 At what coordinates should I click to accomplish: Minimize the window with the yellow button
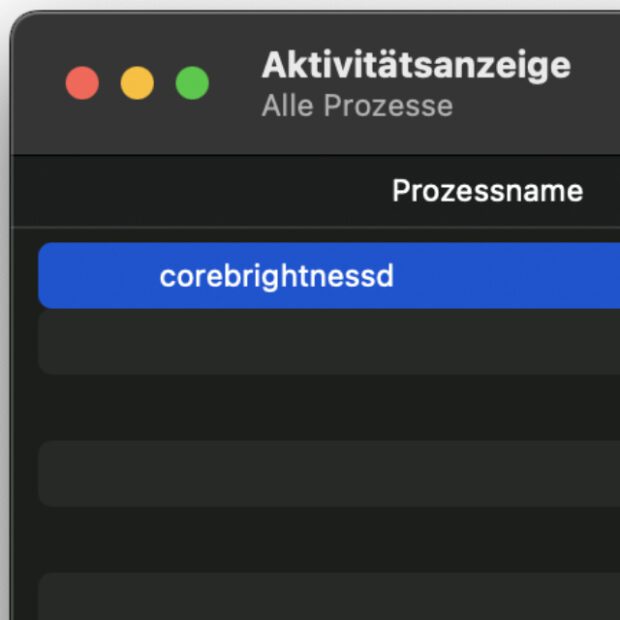[137, 83]
